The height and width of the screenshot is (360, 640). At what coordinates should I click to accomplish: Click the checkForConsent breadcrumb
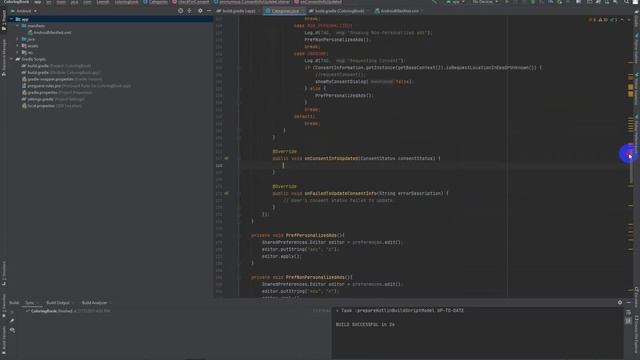191,2
